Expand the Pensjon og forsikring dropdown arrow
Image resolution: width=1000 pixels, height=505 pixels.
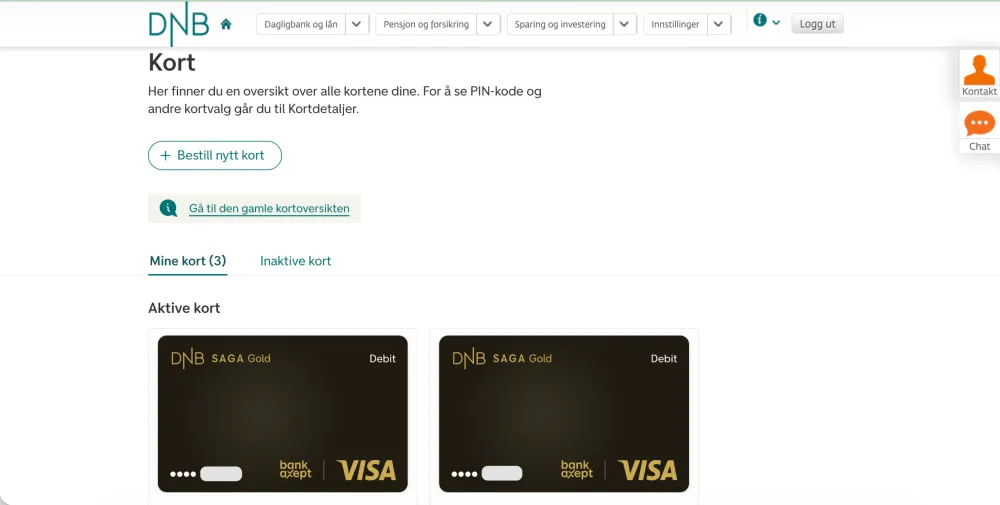pyautogui.click(x=488, y=24)
